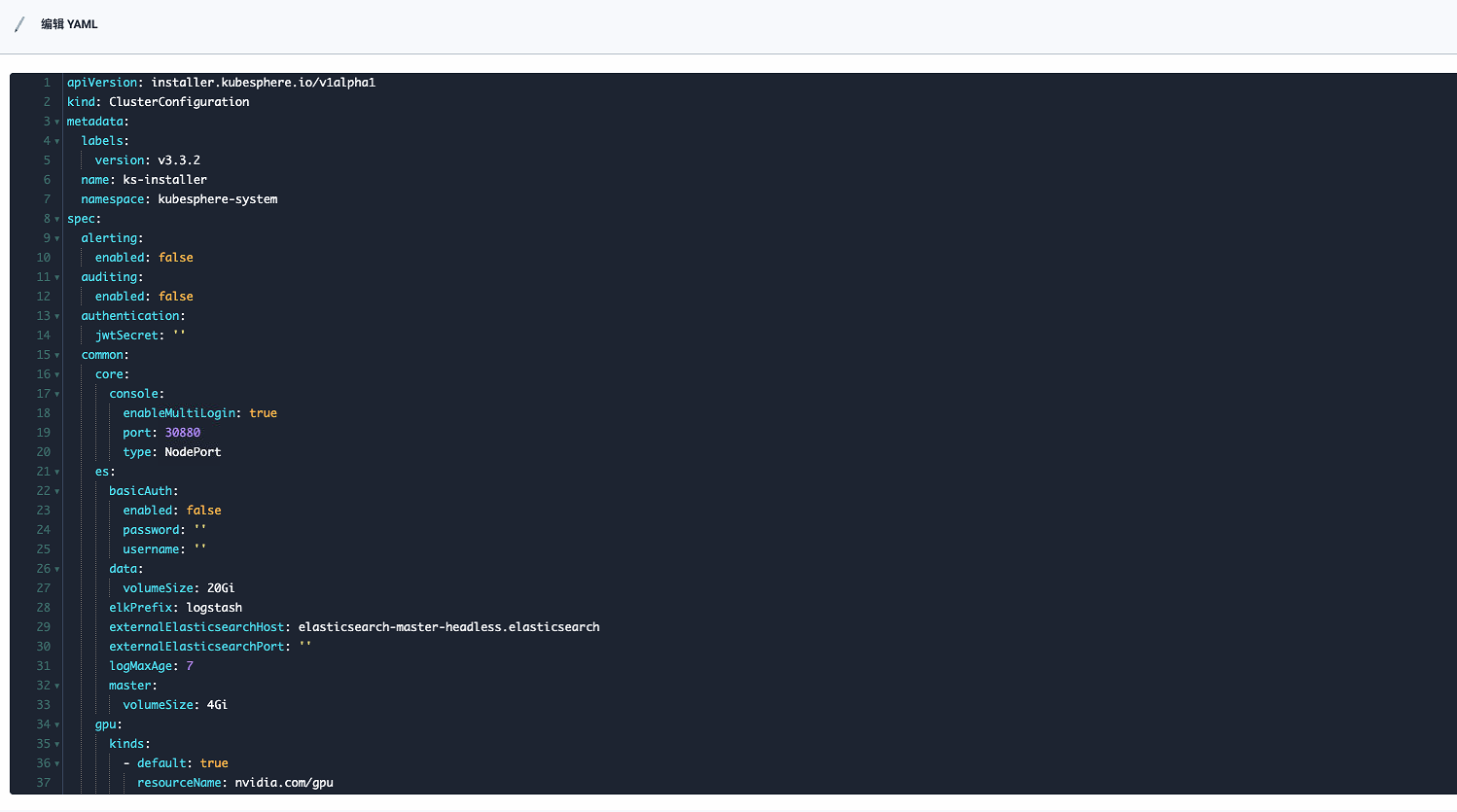Image resolution: width=1457 pixels, height=812 pixels.
Task: Click line number 1 in the gutter
Action: (47, 83)
